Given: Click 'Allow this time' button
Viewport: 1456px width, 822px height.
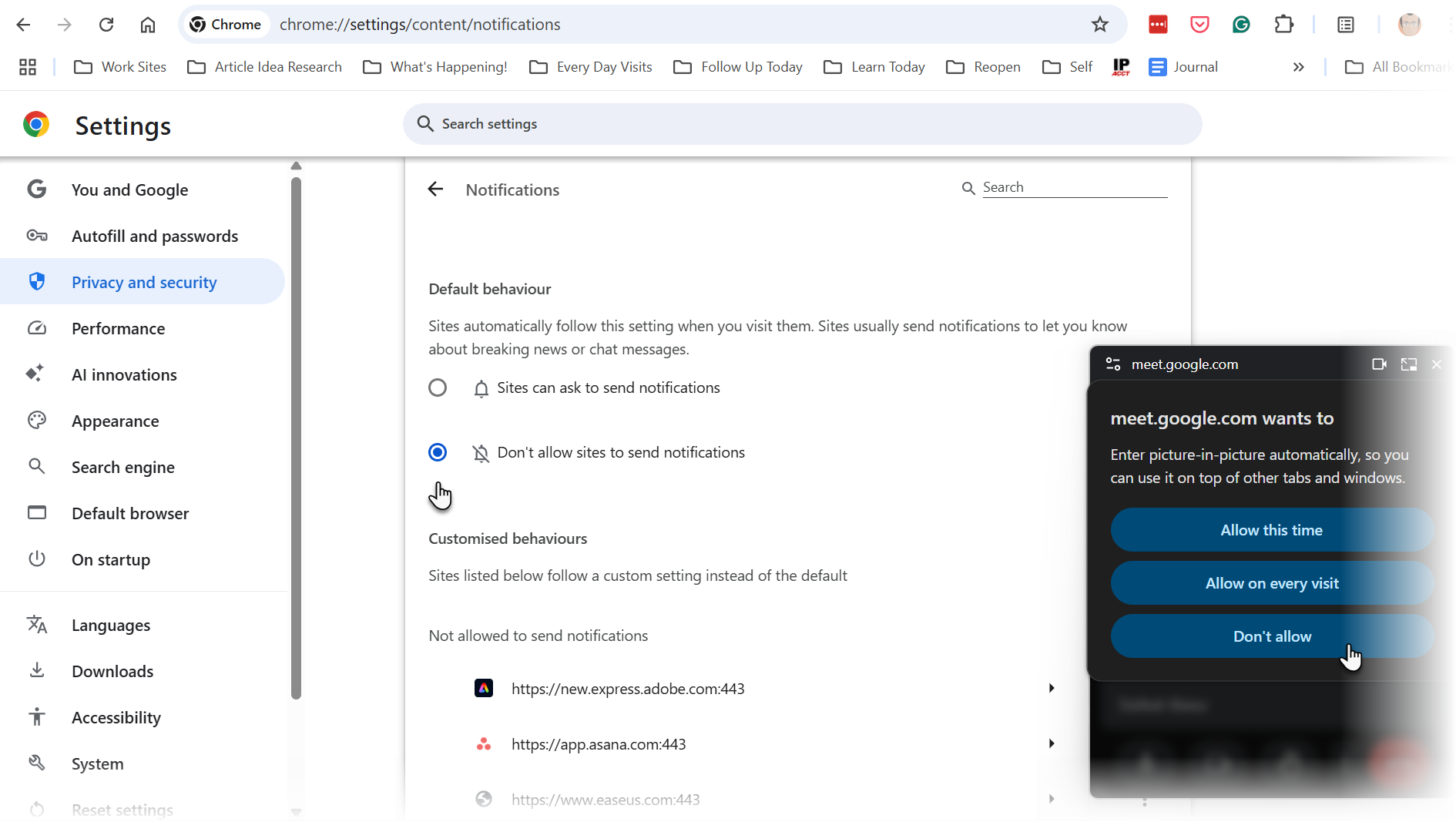Looking at the screenshot, I should [1271, 530].
